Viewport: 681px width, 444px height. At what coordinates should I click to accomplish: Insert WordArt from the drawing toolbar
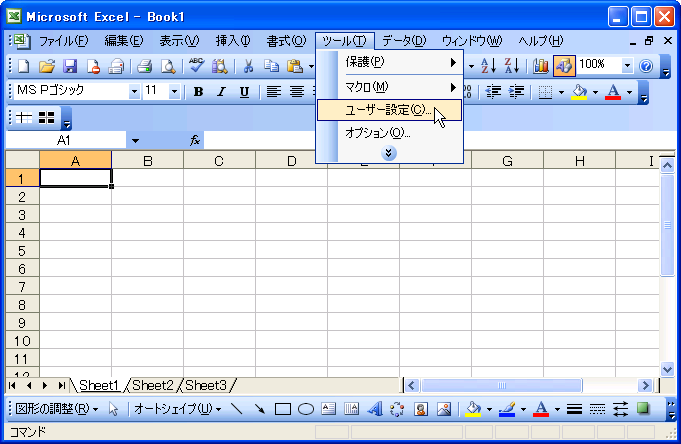coord(374,409)
